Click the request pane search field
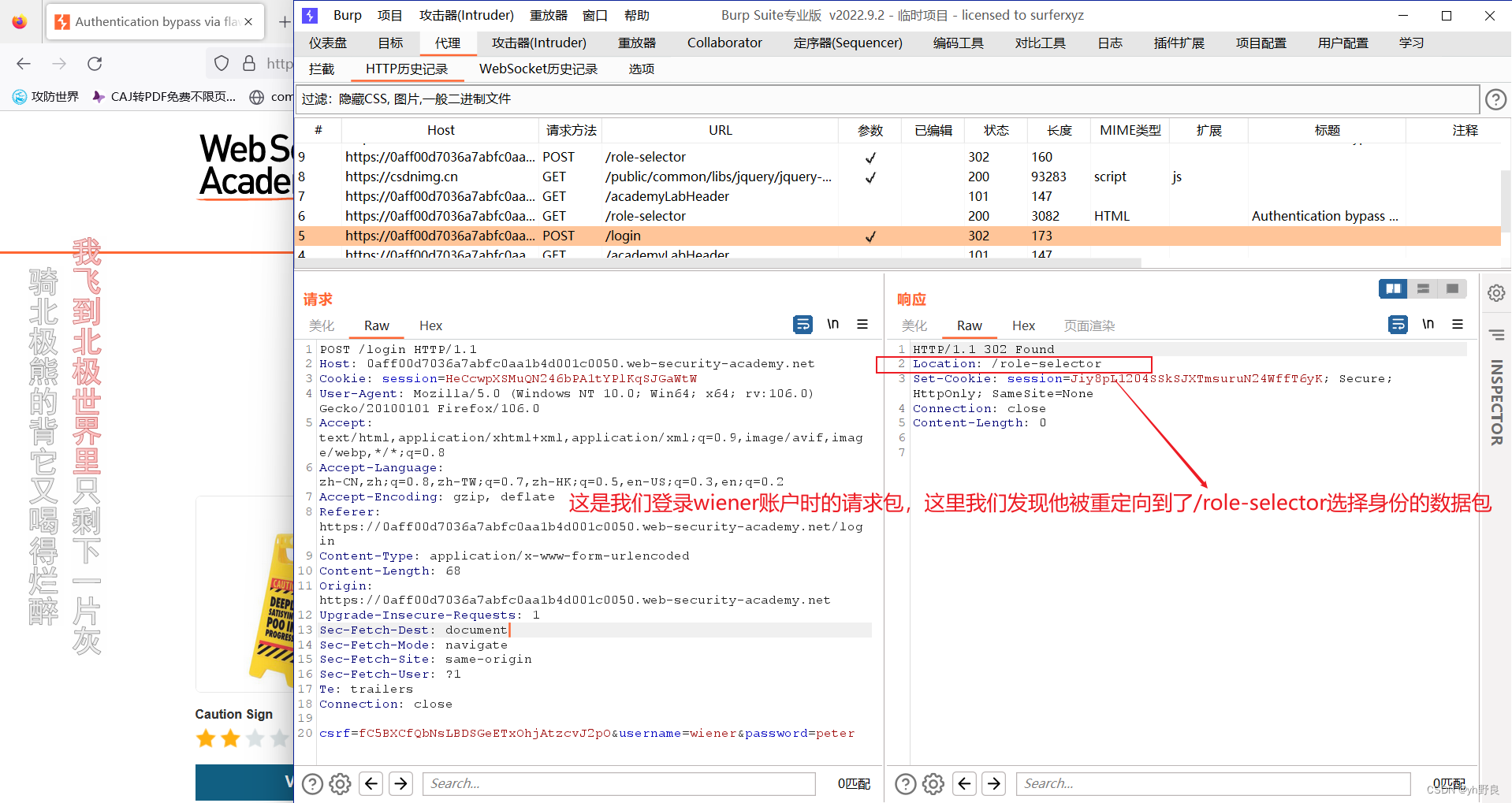The width and height of the screenshot is (1512, 803). coord(619,783)
